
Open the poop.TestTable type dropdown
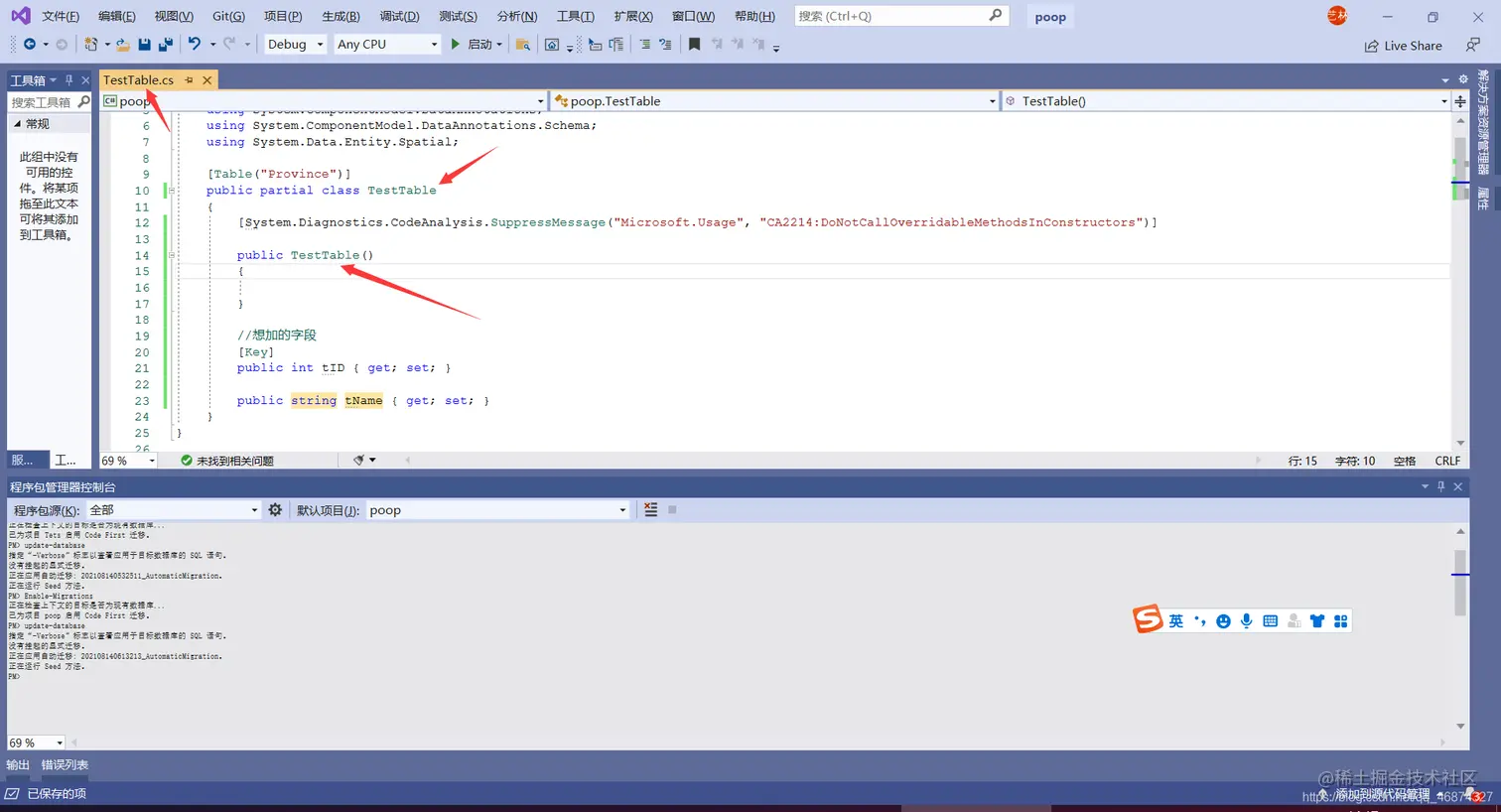click(774, 101)
